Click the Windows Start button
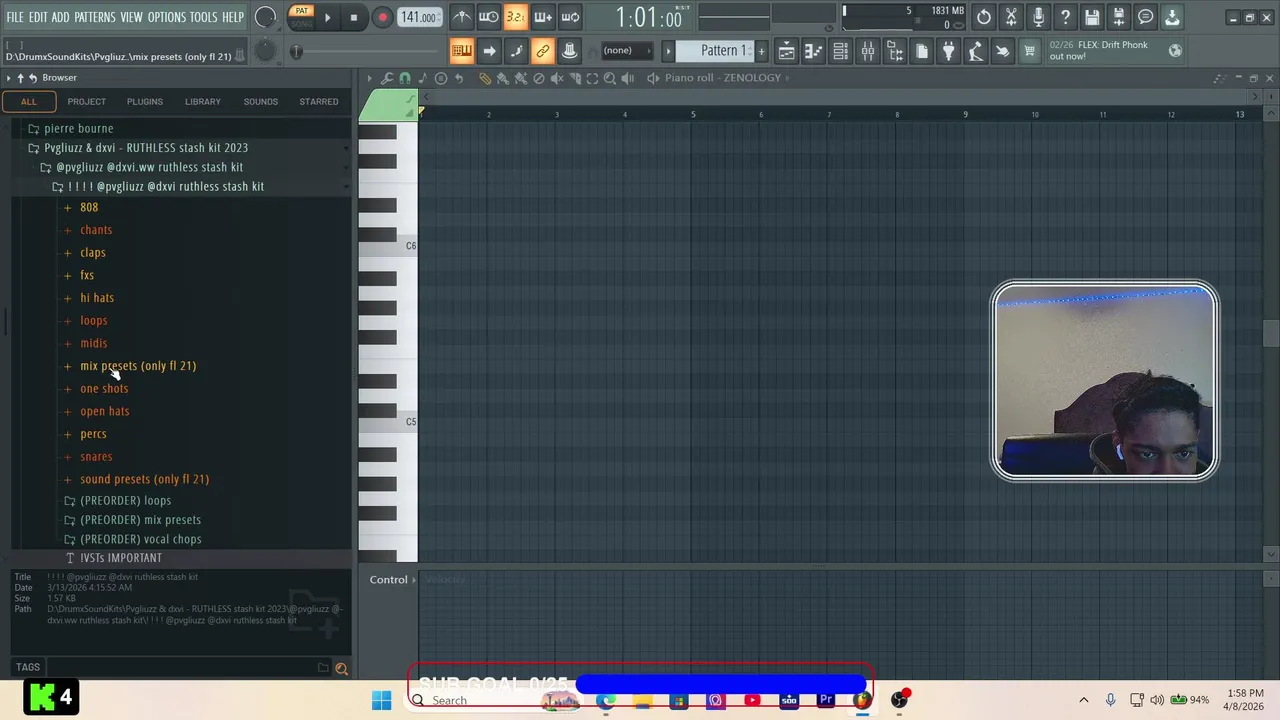 click(382, 700)
